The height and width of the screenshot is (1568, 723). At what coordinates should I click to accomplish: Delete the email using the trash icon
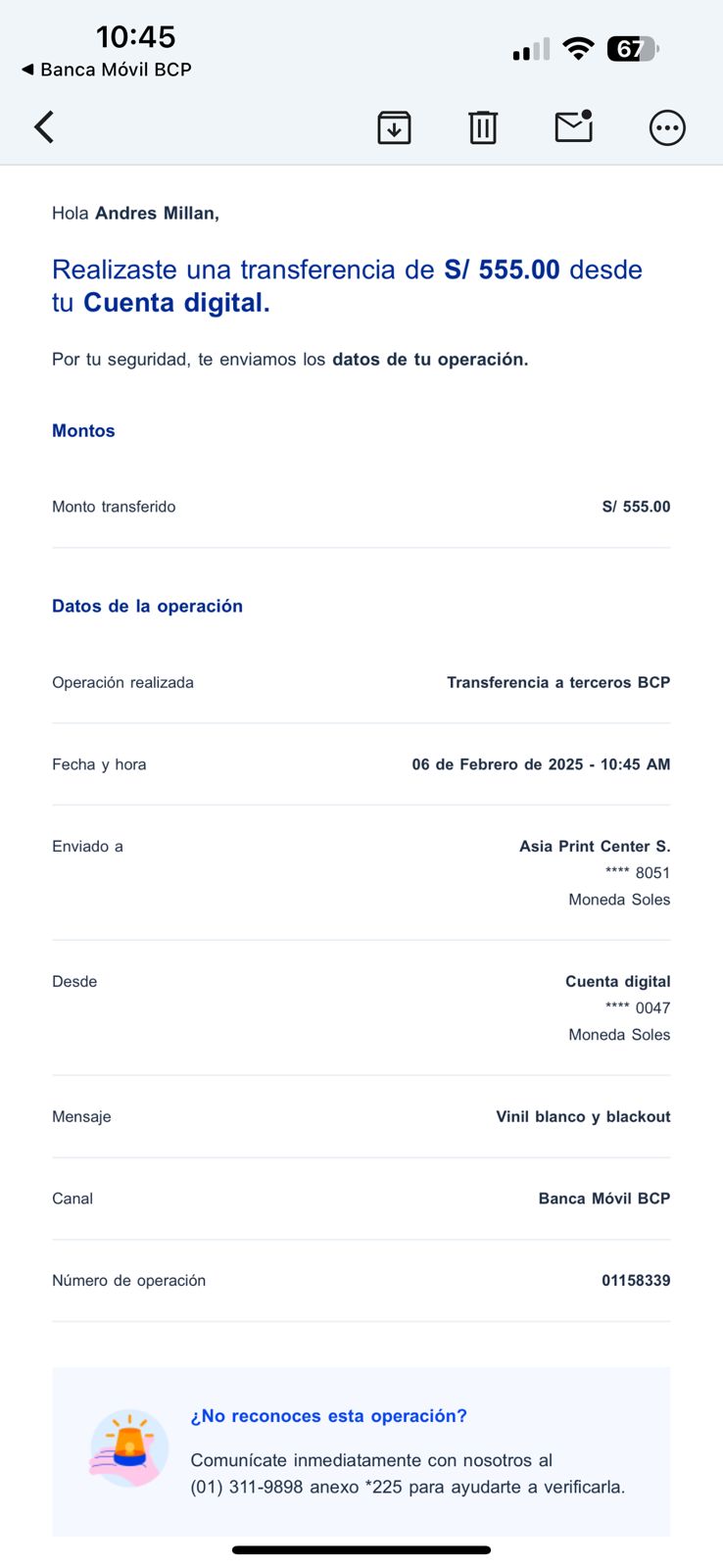click(483, 127)
